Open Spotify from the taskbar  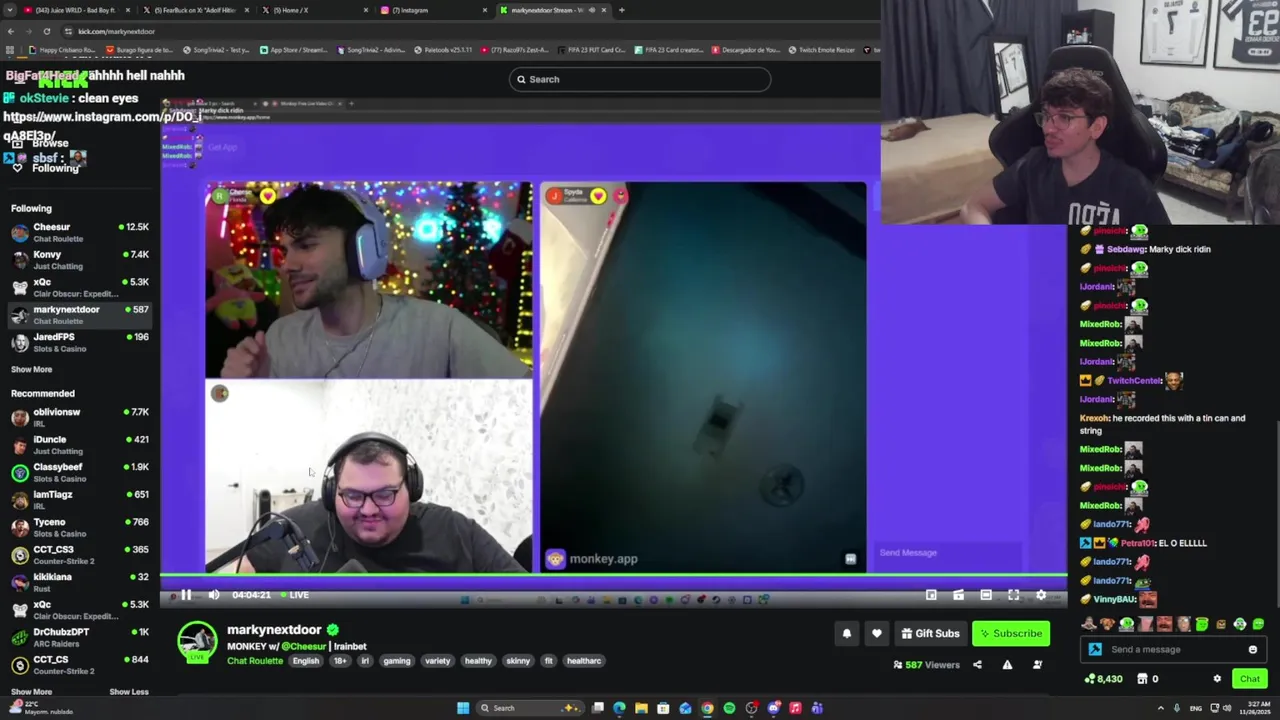point(729,708)
